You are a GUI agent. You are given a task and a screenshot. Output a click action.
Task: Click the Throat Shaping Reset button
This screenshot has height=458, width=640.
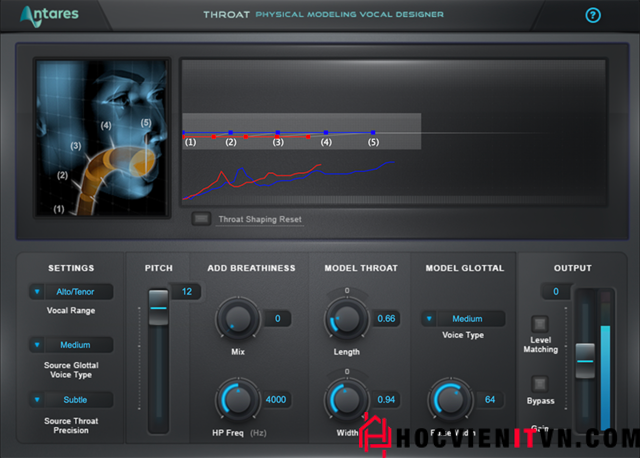[201, 219]
